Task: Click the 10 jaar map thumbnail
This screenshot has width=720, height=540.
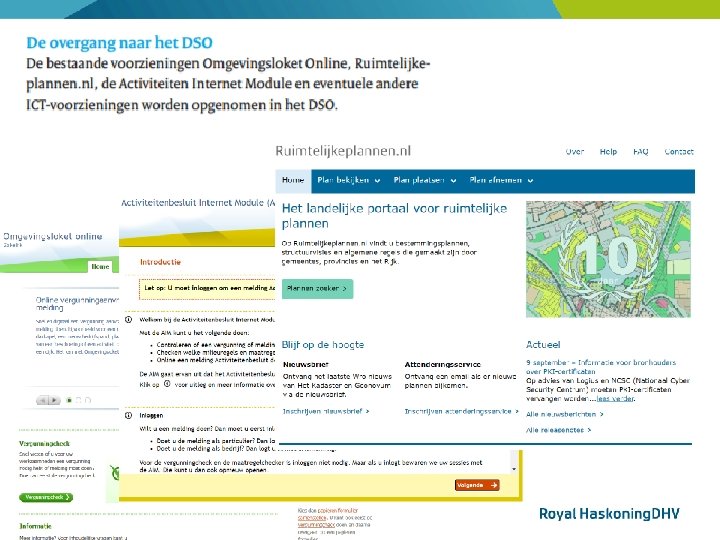Action: coord(608,259)
